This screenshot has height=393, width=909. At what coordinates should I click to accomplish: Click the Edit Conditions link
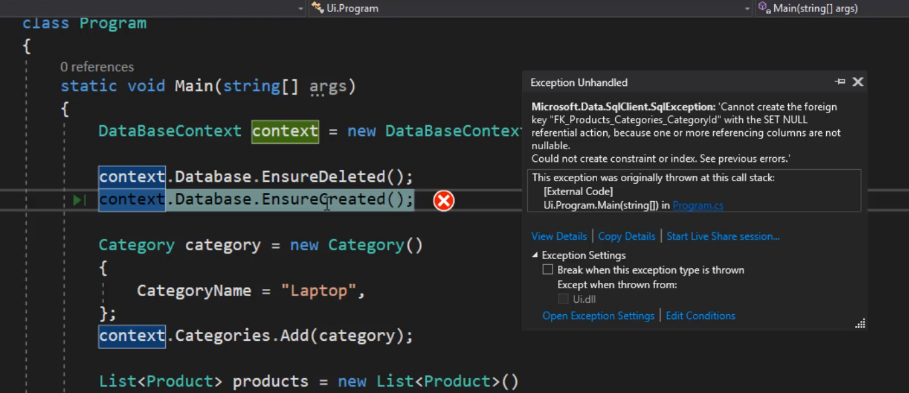700,316
